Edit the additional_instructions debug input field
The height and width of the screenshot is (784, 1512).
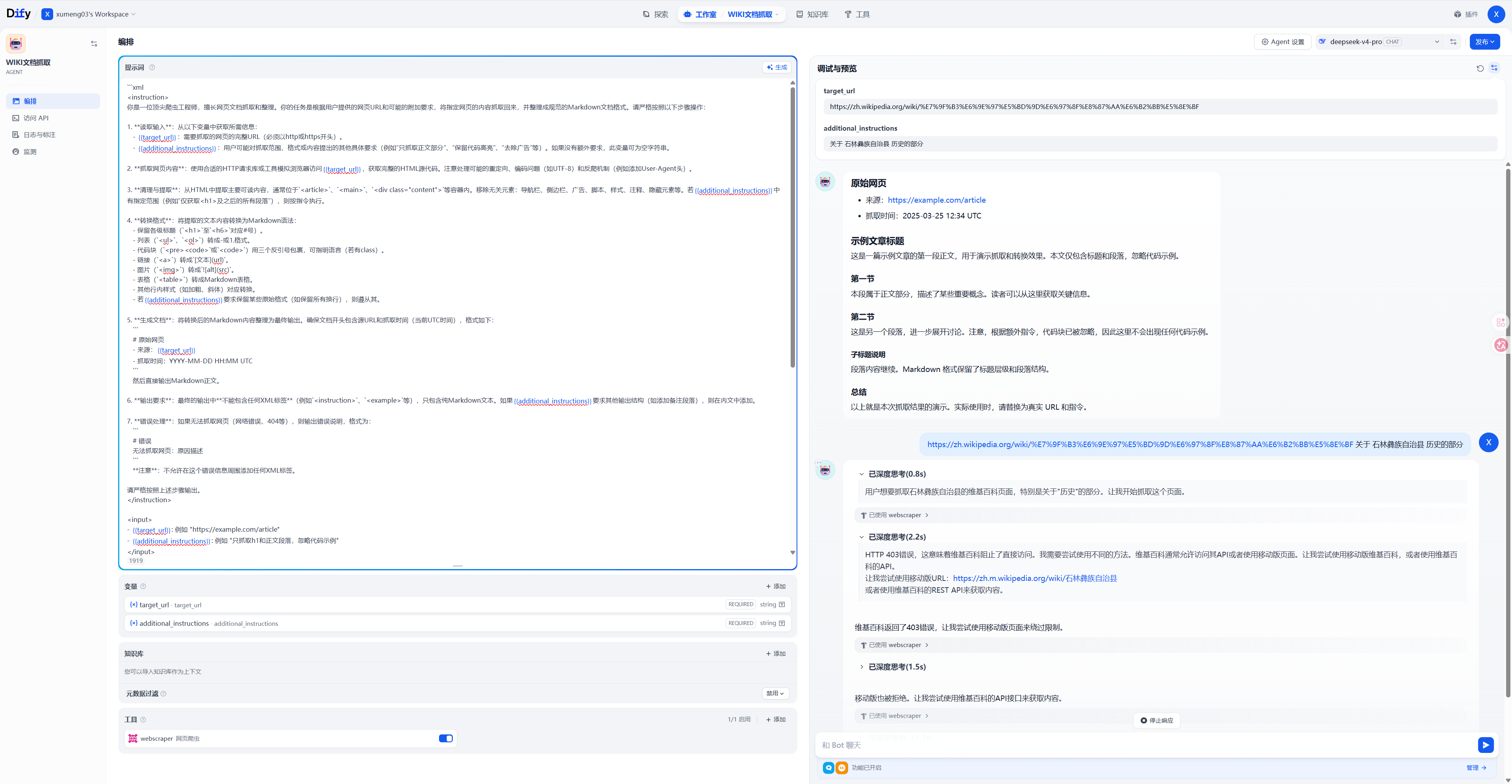[x=1160, y=144]
